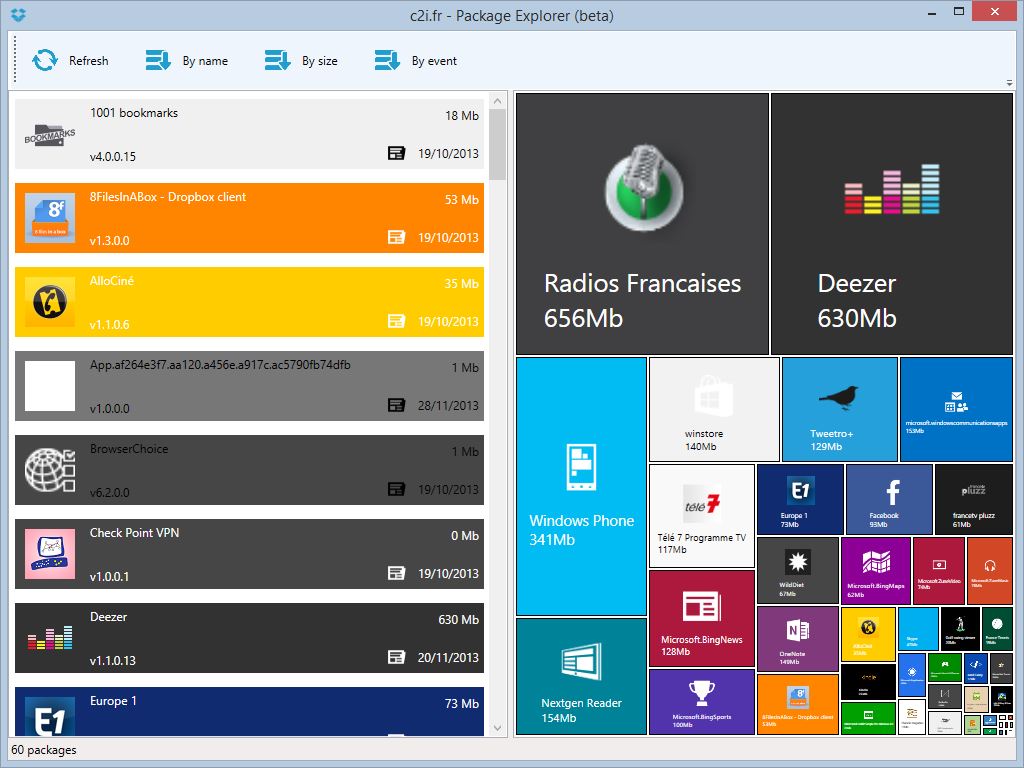This screenshot has height=768, width=1024.
Task: Select the Deezer 630Mb treemap tile
Action: click(x=891, y=224)
